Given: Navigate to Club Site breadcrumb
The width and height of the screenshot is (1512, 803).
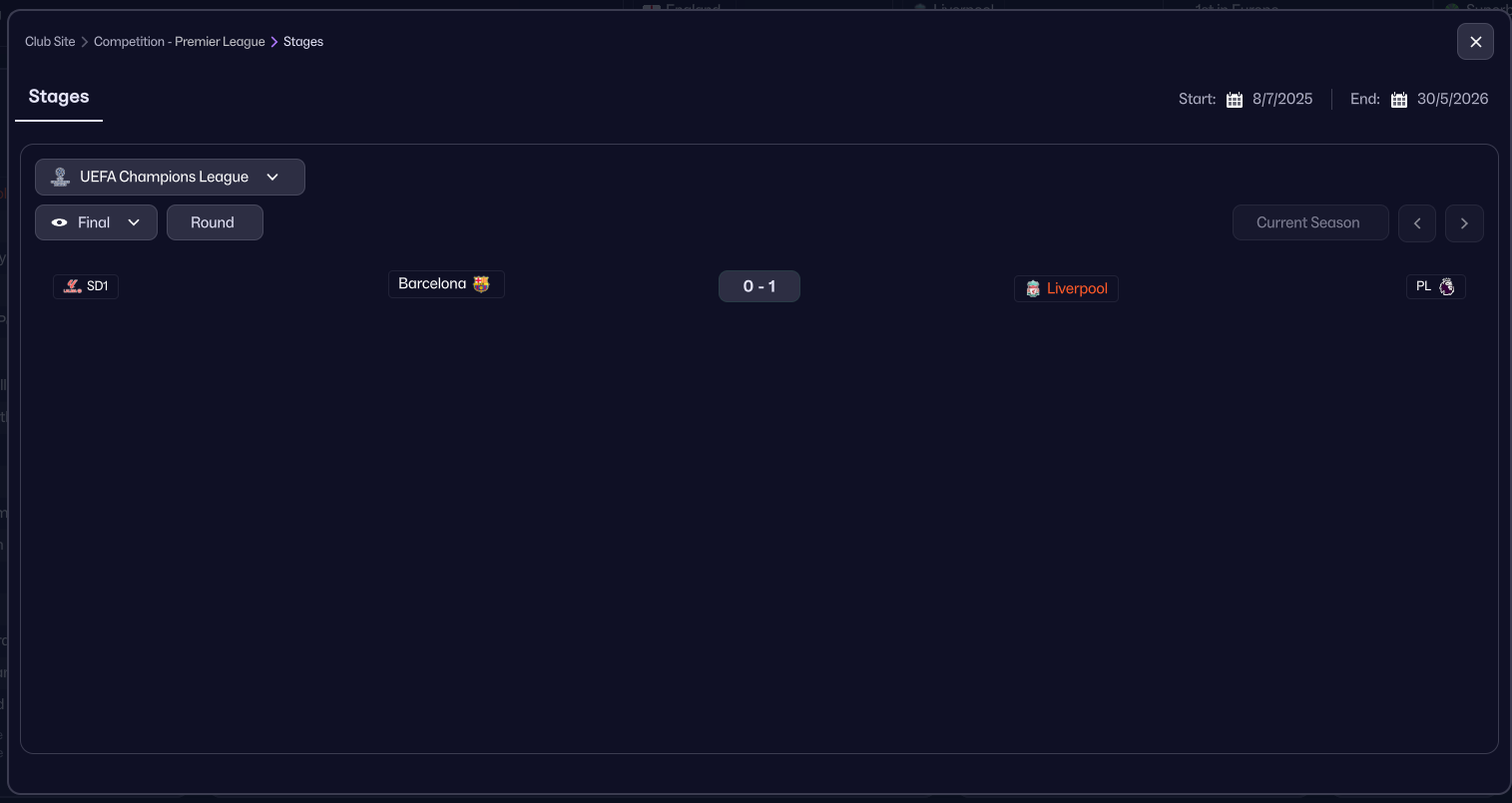Looking at the screenshot, I should [50, 42].
